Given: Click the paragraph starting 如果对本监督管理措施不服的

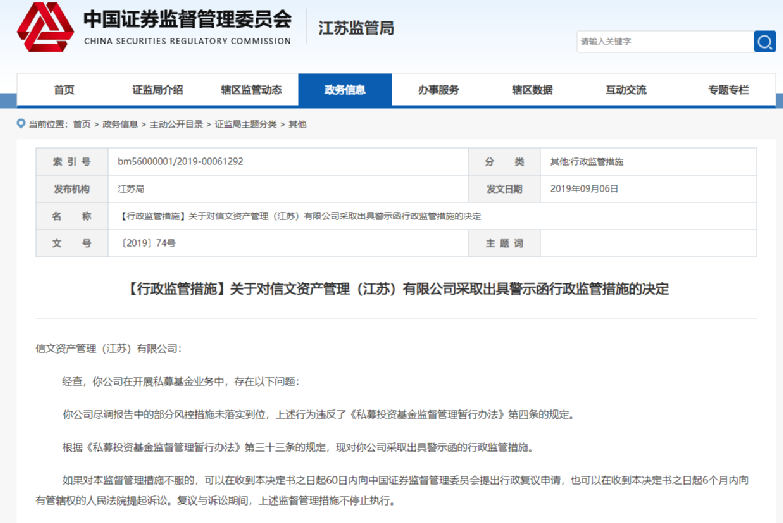Looking at the screenshot, I should 392,490.
